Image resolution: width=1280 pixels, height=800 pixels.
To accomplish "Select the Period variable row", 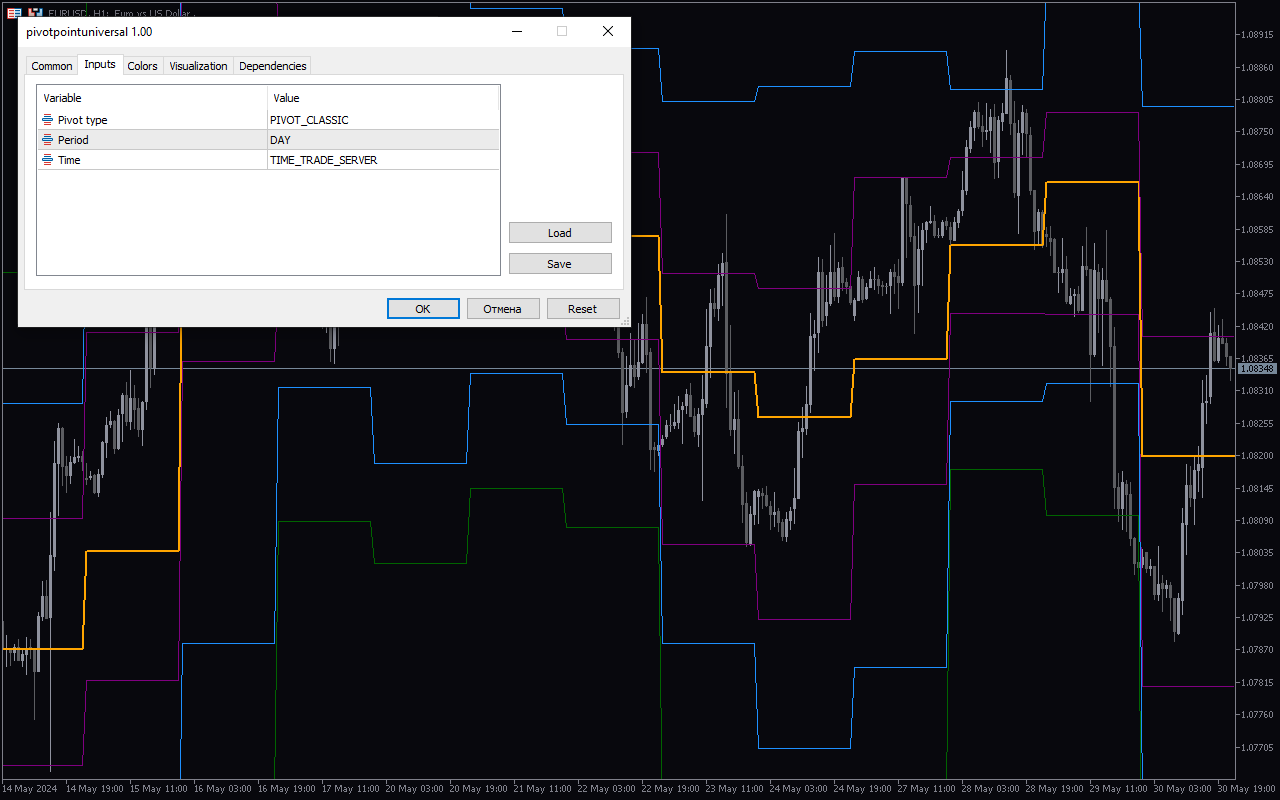I will coord(268,140).
